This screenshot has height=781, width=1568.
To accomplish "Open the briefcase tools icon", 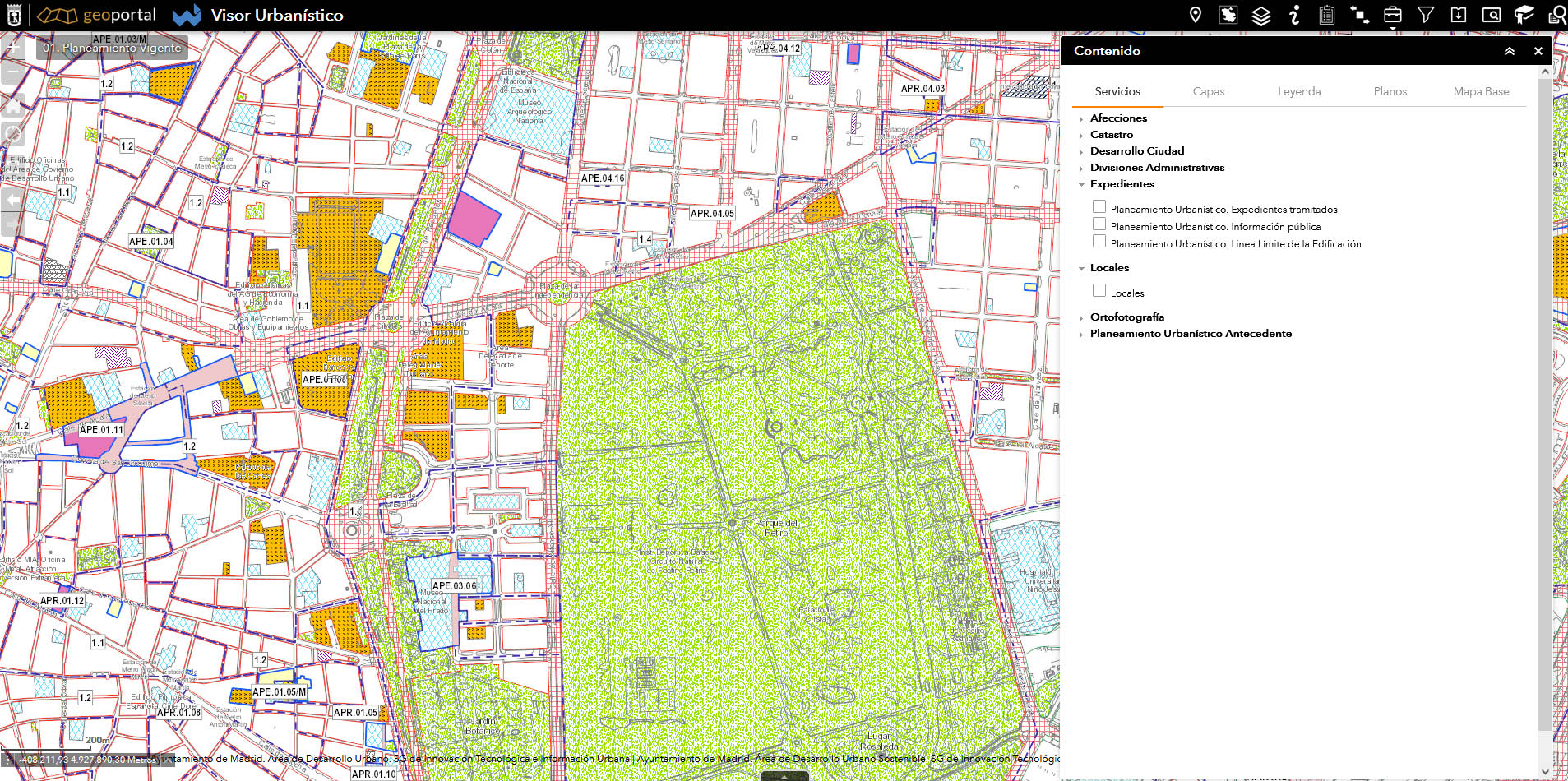I will coord(1393,15).
